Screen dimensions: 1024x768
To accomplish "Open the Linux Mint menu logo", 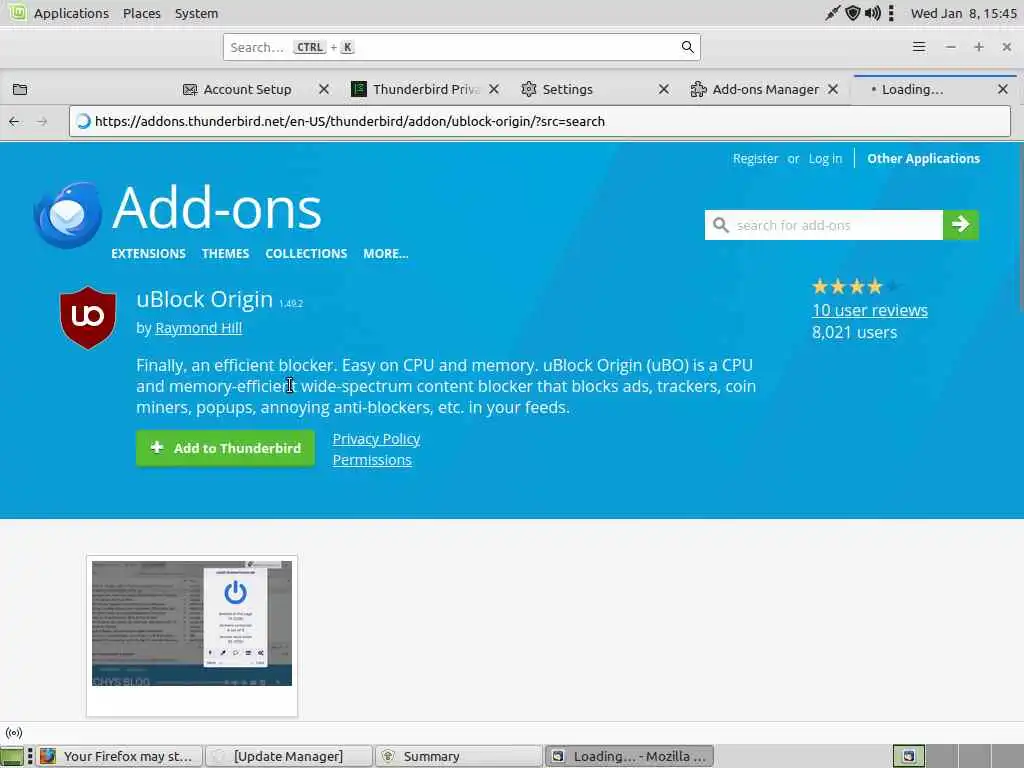I will [18, 12].
